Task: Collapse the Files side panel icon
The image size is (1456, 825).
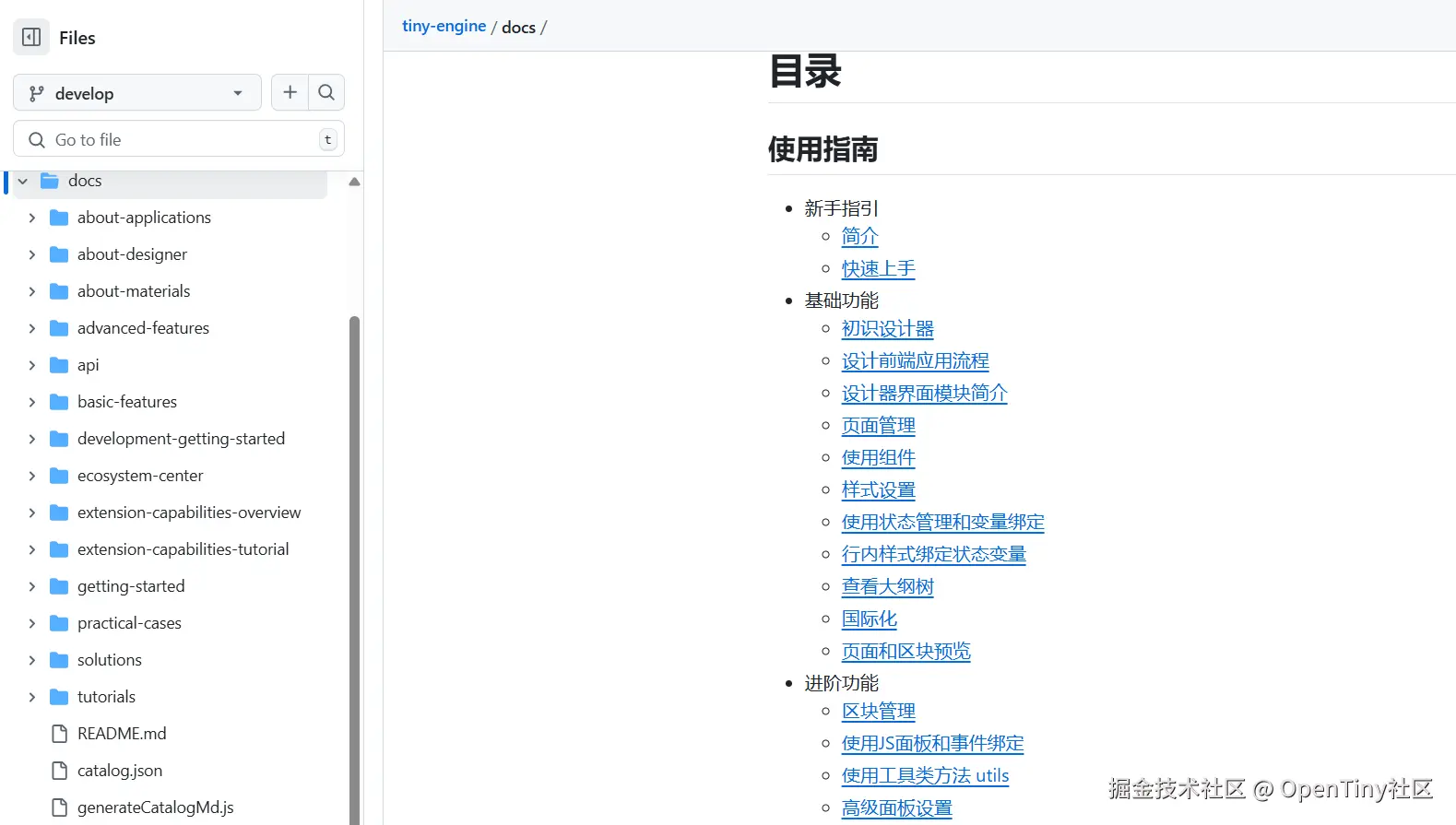Action: [x=31, y=37]
